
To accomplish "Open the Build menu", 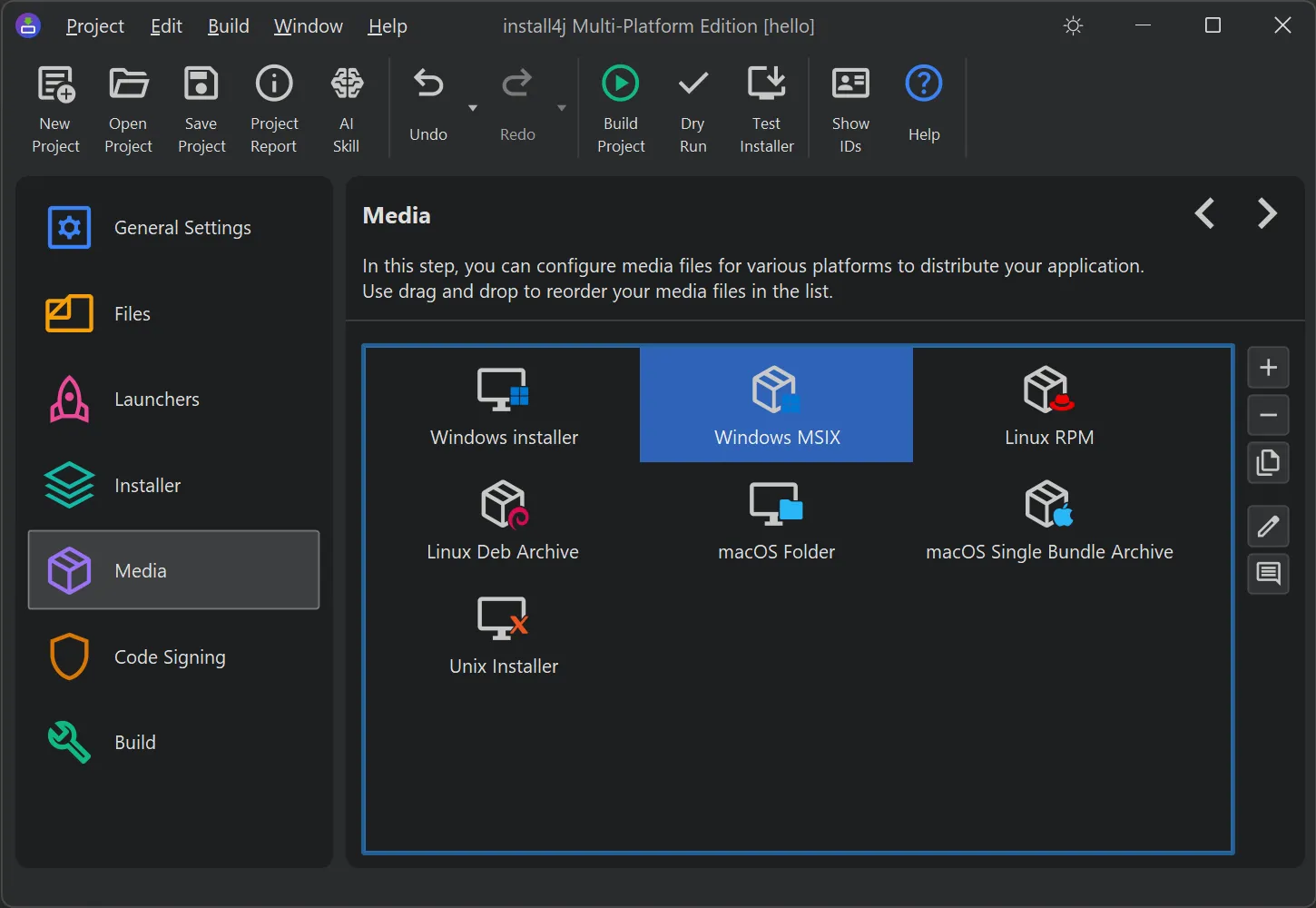I will click(228, 26).
